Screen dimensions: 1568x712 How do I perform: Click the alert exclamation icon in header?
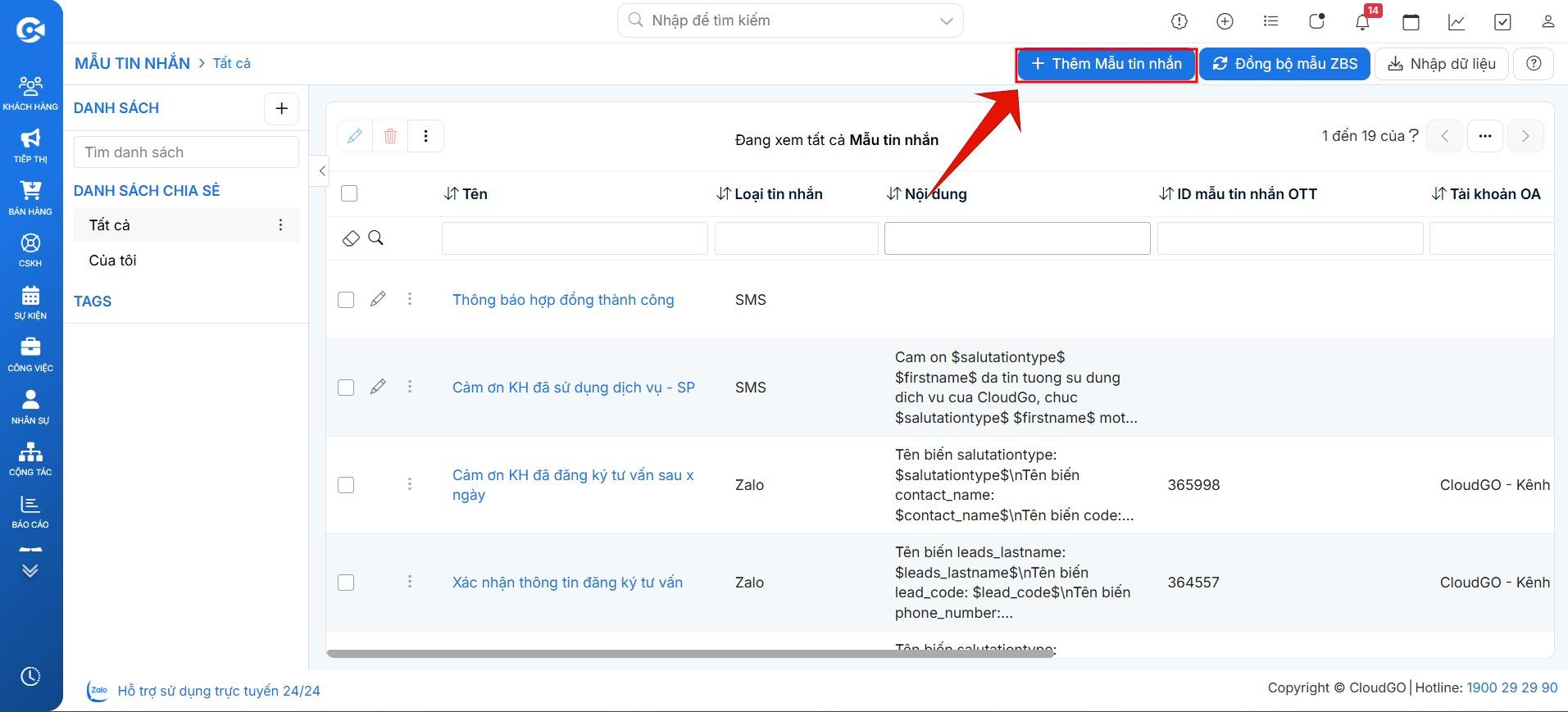point(1179,22)
